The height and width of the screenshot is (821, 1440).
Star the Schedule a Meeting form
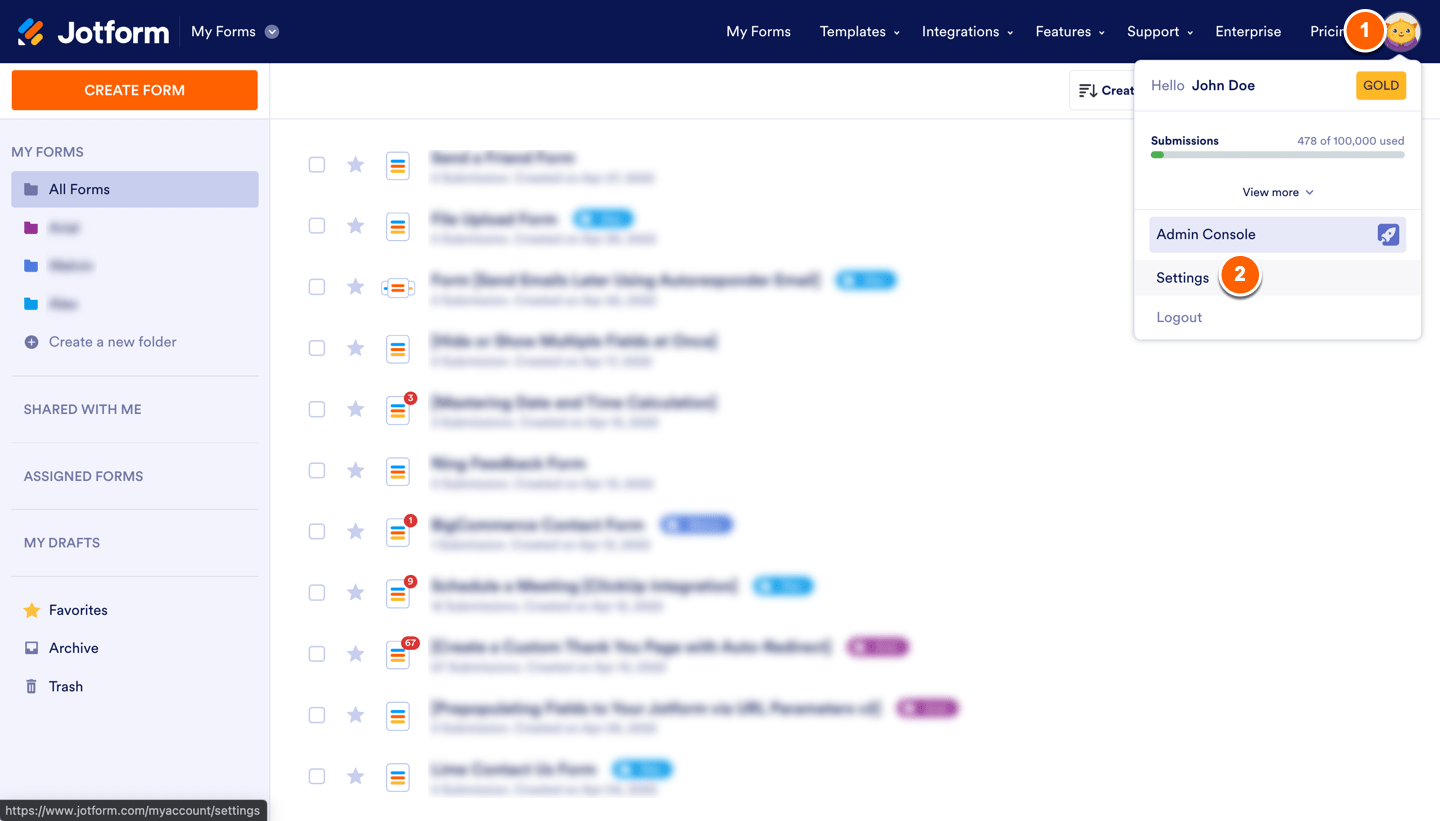(355, 593)
